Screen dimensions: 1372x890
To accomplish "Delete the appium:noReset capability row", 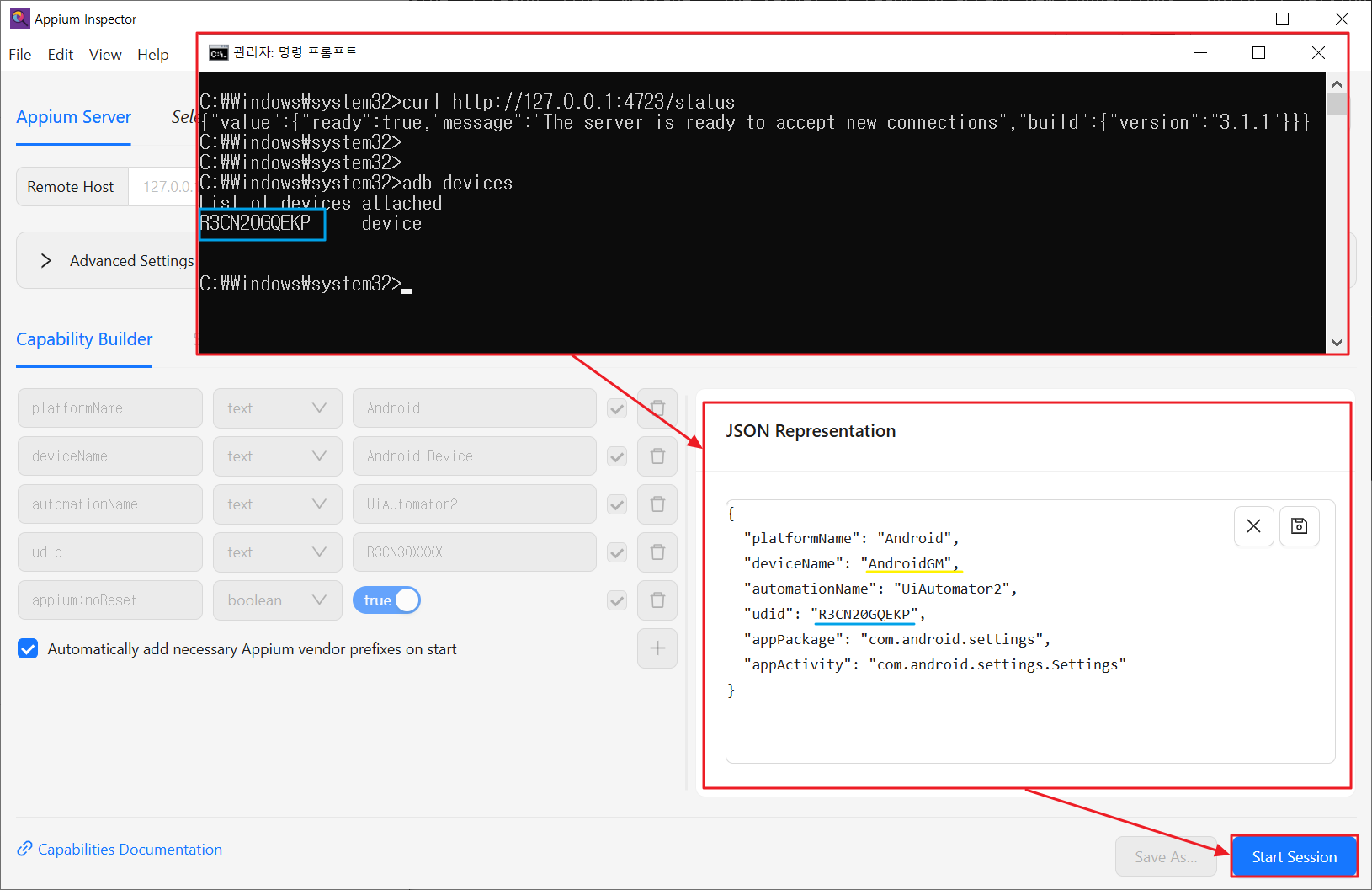I will click(x=657, y=600).
